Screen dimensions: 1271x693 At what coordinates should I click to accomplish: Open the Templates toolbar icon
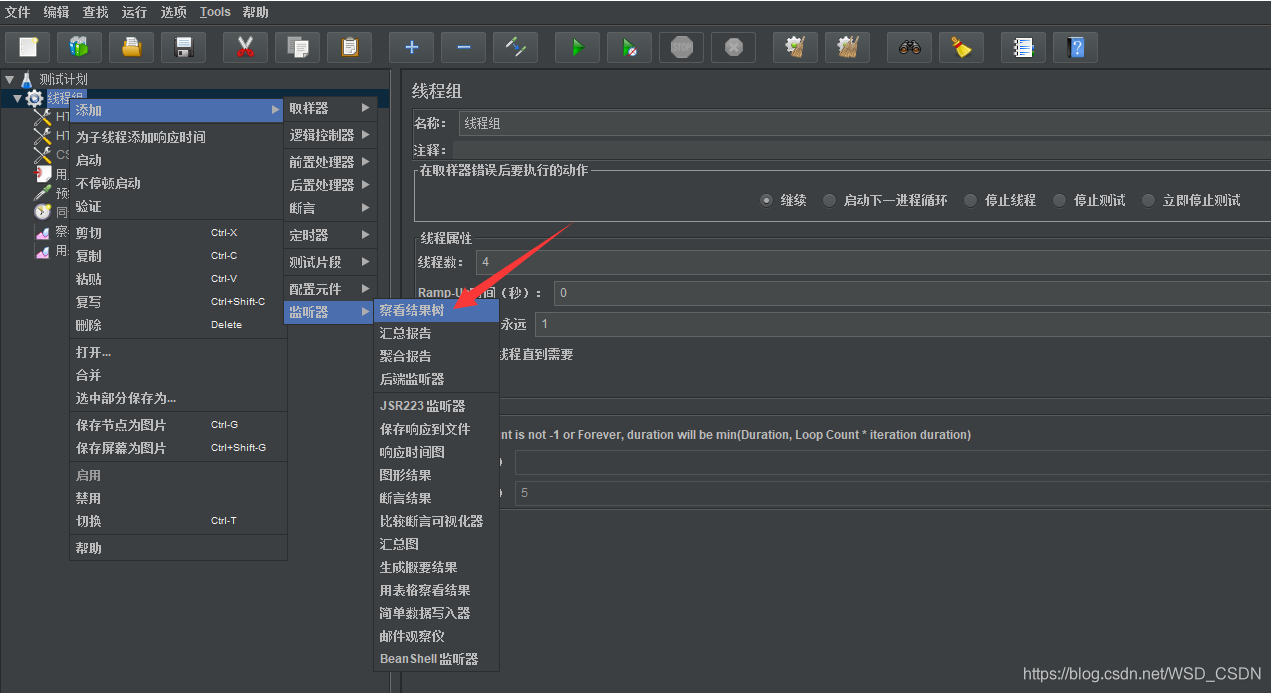click(x=79, y=47)
